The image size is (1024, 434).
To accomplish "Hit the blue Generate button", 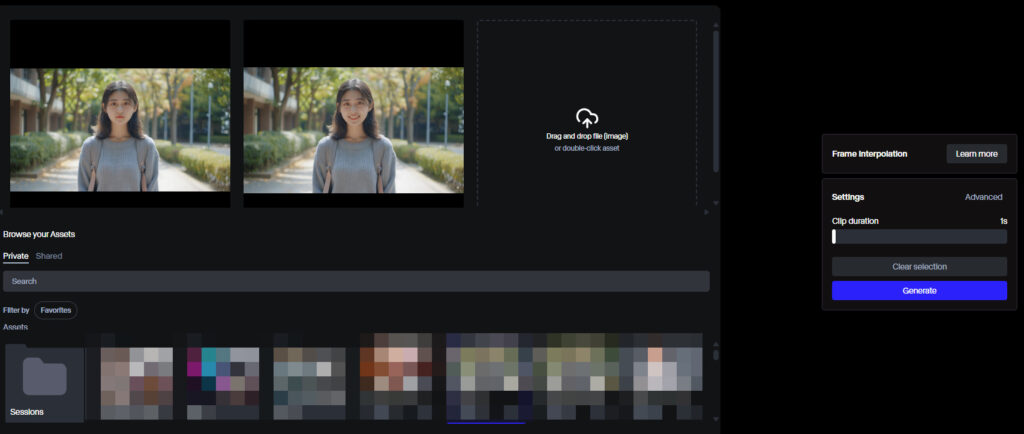I will (x=919, y=290).
